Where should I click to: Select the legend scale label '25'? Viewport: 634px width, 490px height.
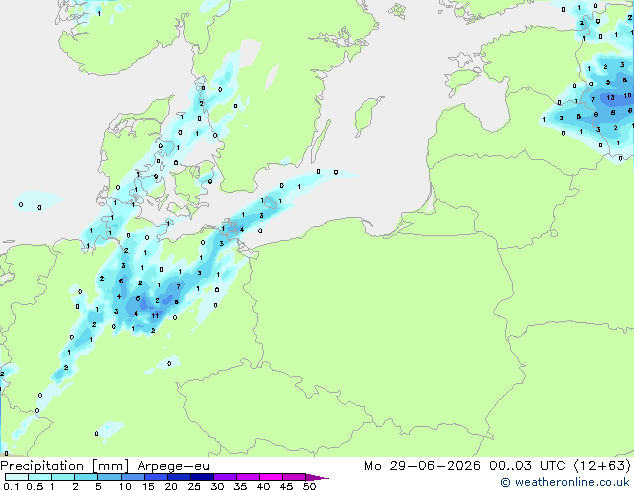click(194, 486)
